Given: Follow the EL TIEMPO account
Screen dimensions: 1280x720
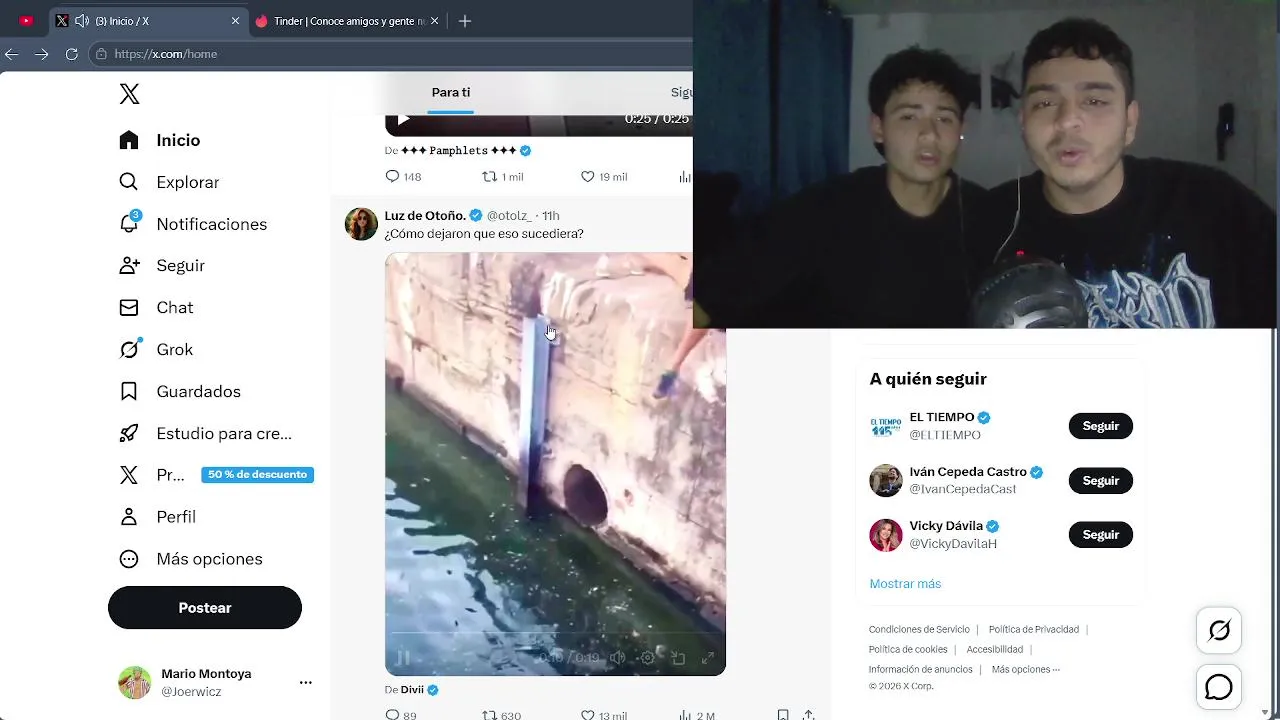Looking at the screenshot, I should [x=1100, y=426].
